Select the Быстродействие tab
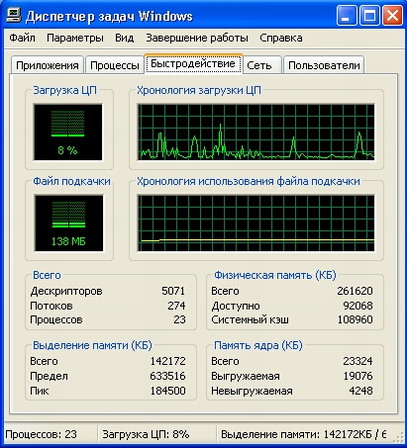 pos(193,63)
